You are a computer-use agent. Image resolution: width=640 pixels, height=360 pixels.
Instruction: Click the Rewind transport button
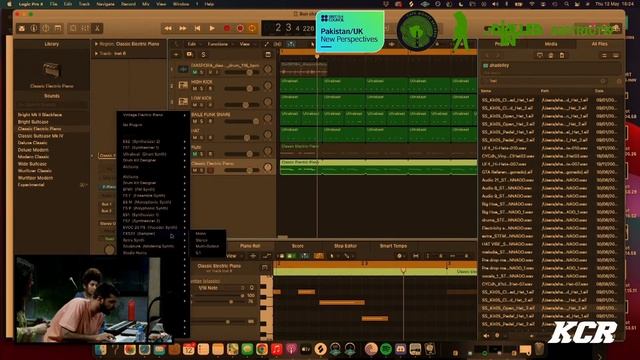click(x=168, y=28)
